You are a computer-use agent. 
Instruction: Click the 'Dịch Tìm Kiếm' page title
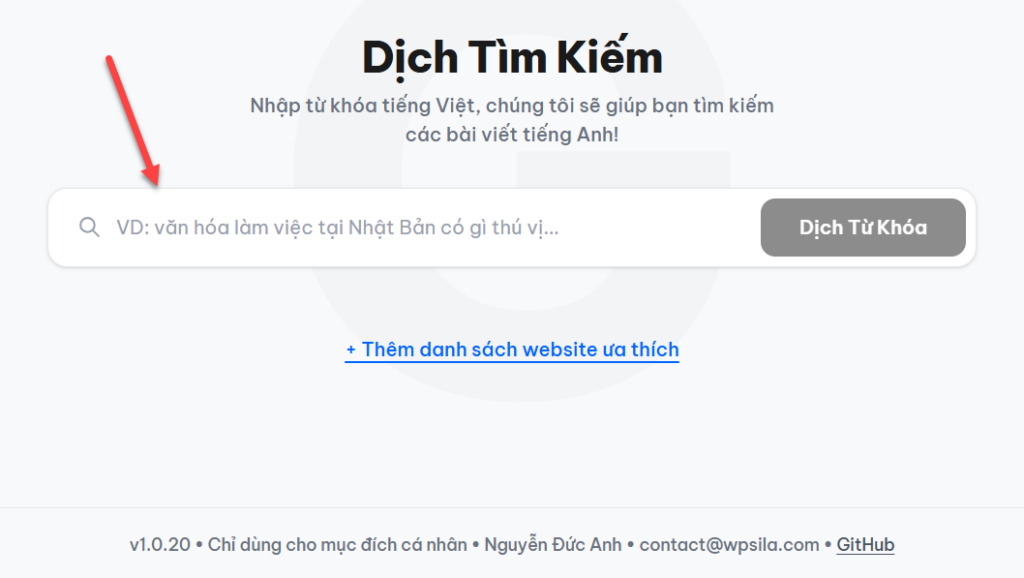coord(512,56)
